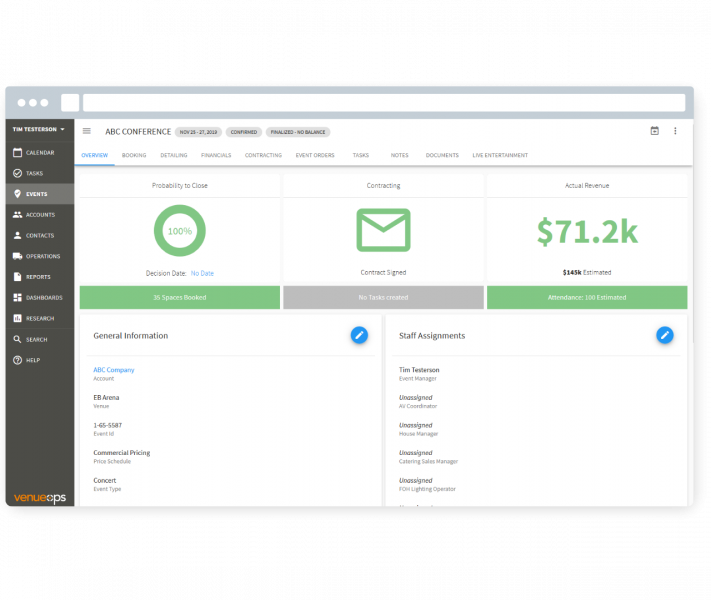Click the 100% probability circle

pyautogui.click(x=179, y=231)
